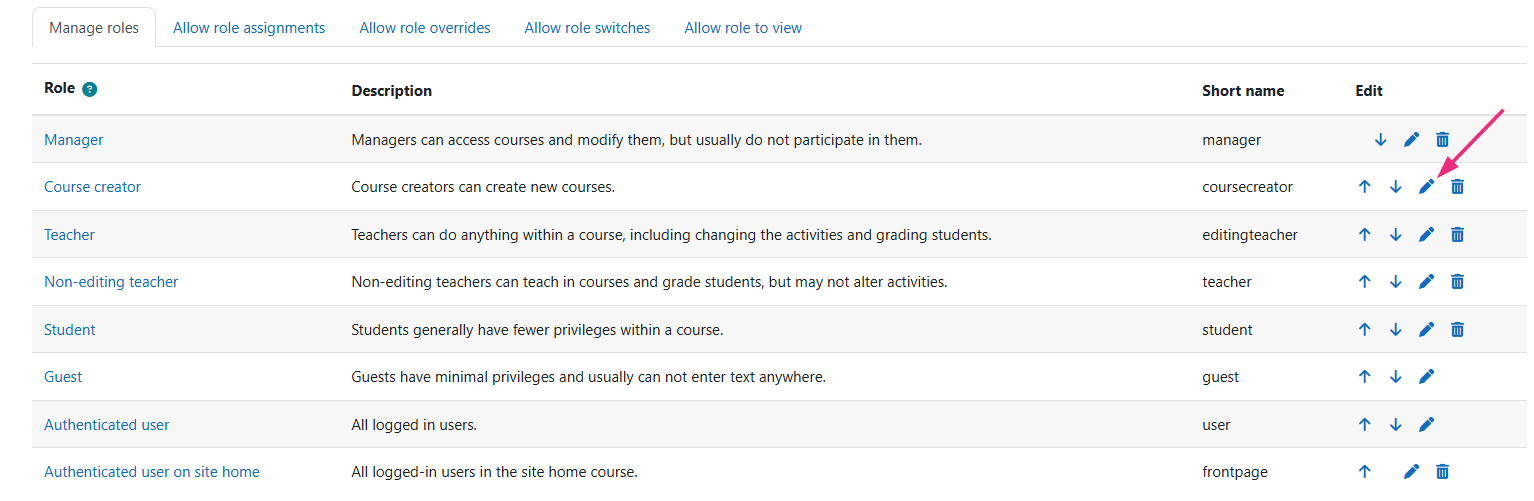The width and height of the screenshot is (1534, 501).
Task: Move the Student role up
Action: point(1364,330)
